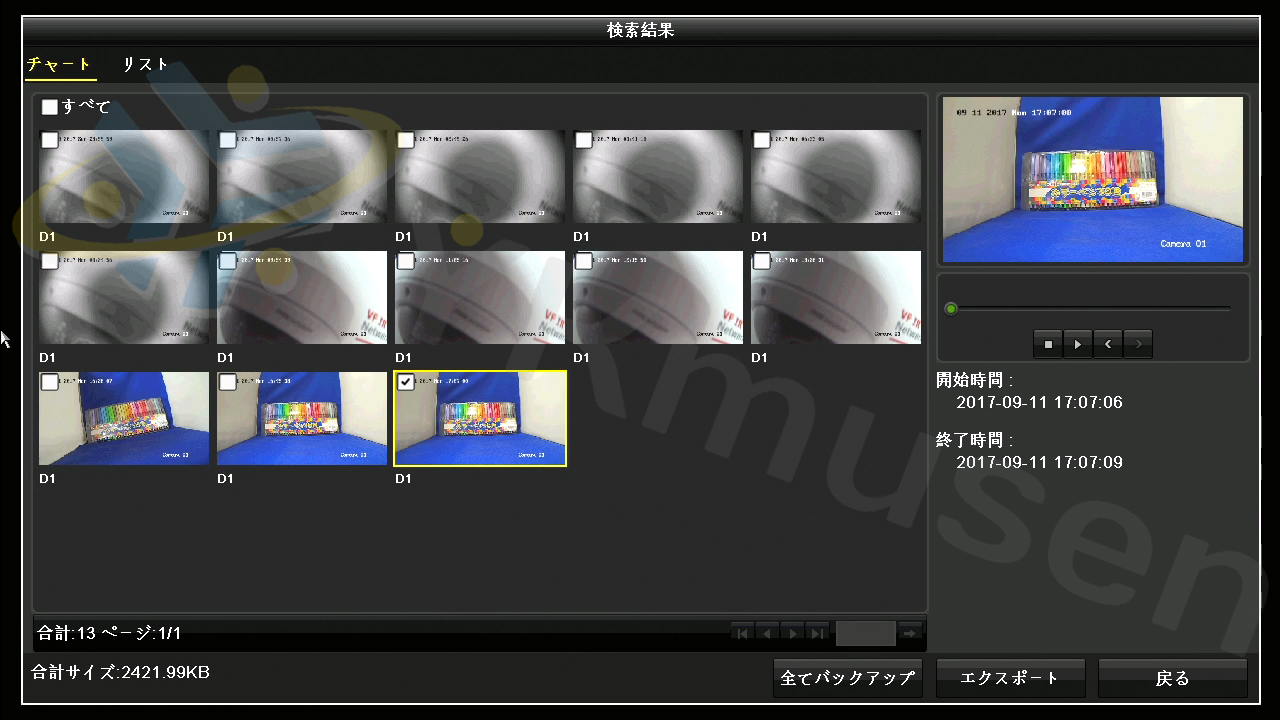The width and height of the screenshot is (1280, 720).
Task: Click the page number input field
Action: tap(864, 632)
